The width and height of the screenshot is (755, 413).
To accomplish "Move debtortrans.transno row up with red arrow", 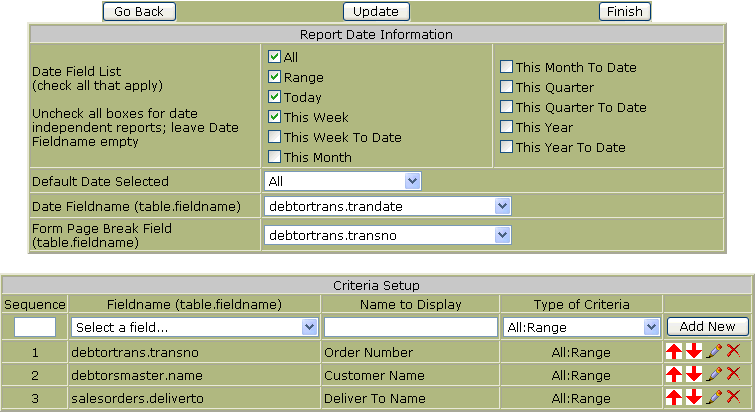I will click(674, 351).
